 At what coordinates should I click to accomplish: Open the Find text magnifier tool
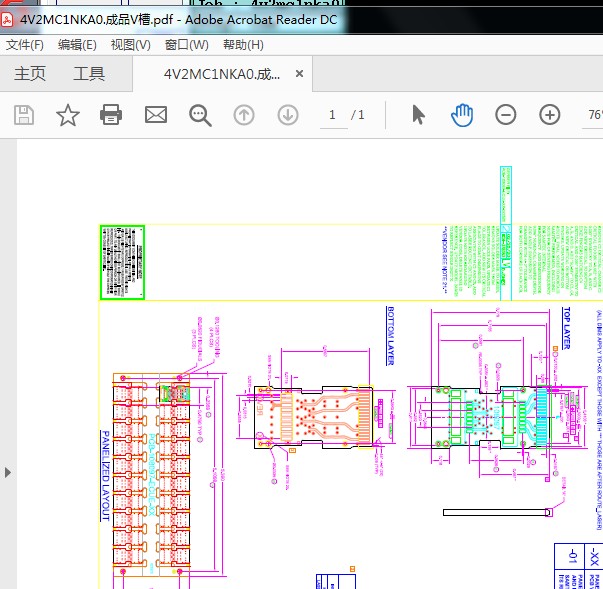point(200,115)
